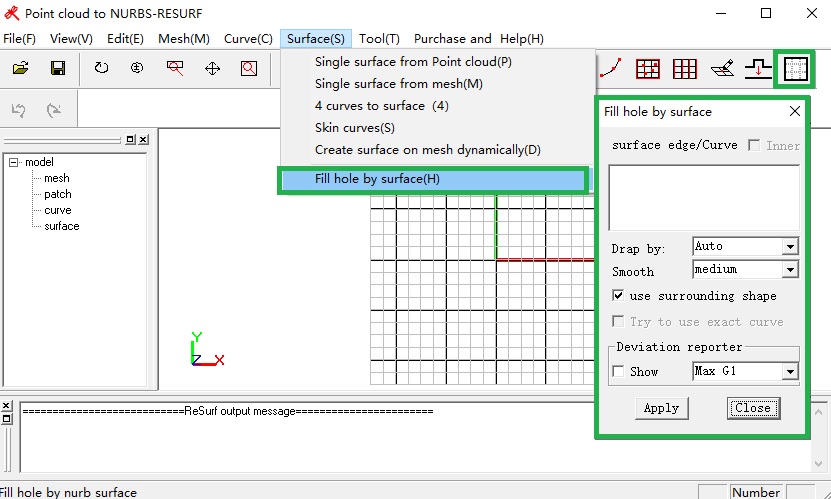This screenshot has width=831, height=499.
Task: Select the rotate view tool
Action: click(101, 68)
